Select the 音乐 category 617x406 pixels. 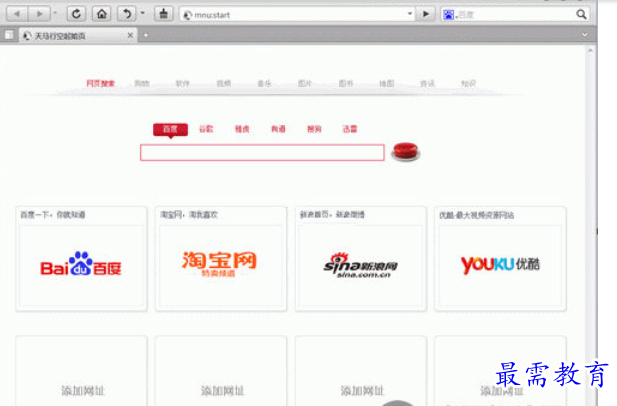pos(264,83)
